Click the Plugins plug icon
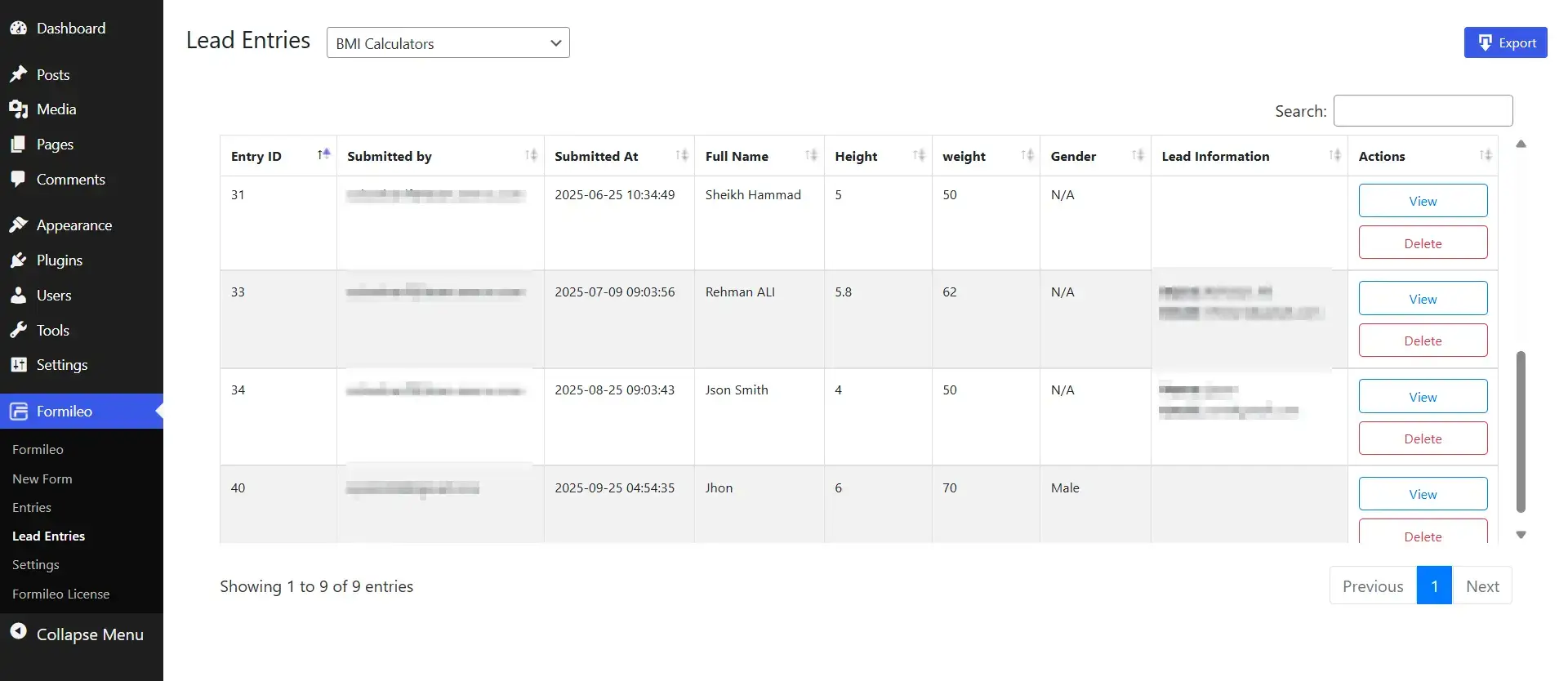Viewport: 1568px width, 681px height. click(x=18, y=260)
